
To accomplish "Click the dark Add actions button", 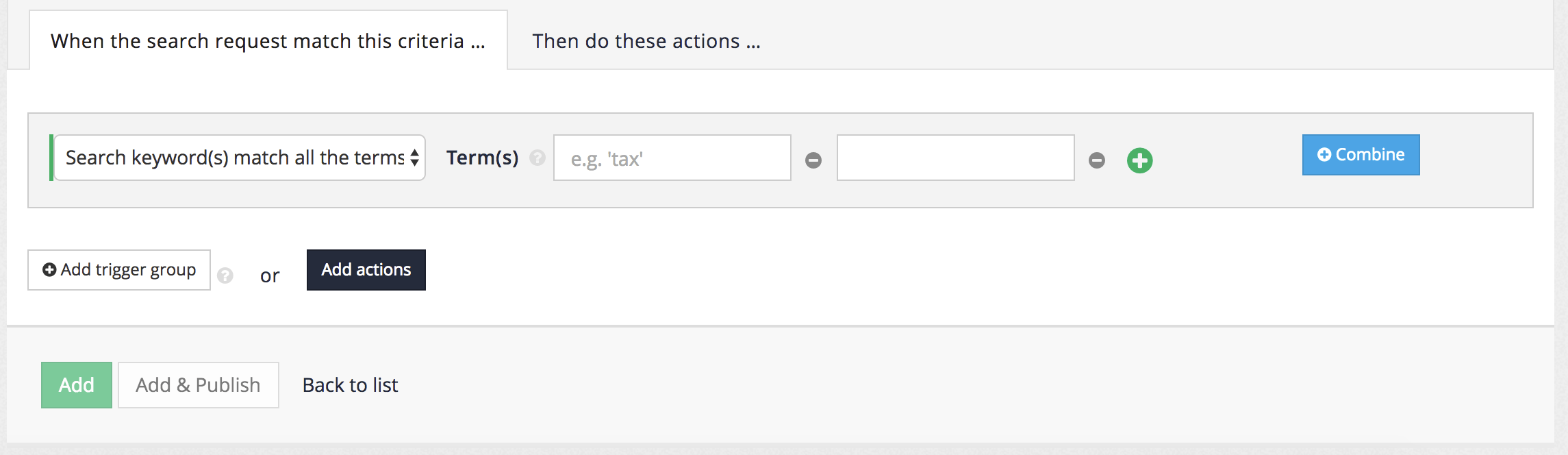I will 366,269.
